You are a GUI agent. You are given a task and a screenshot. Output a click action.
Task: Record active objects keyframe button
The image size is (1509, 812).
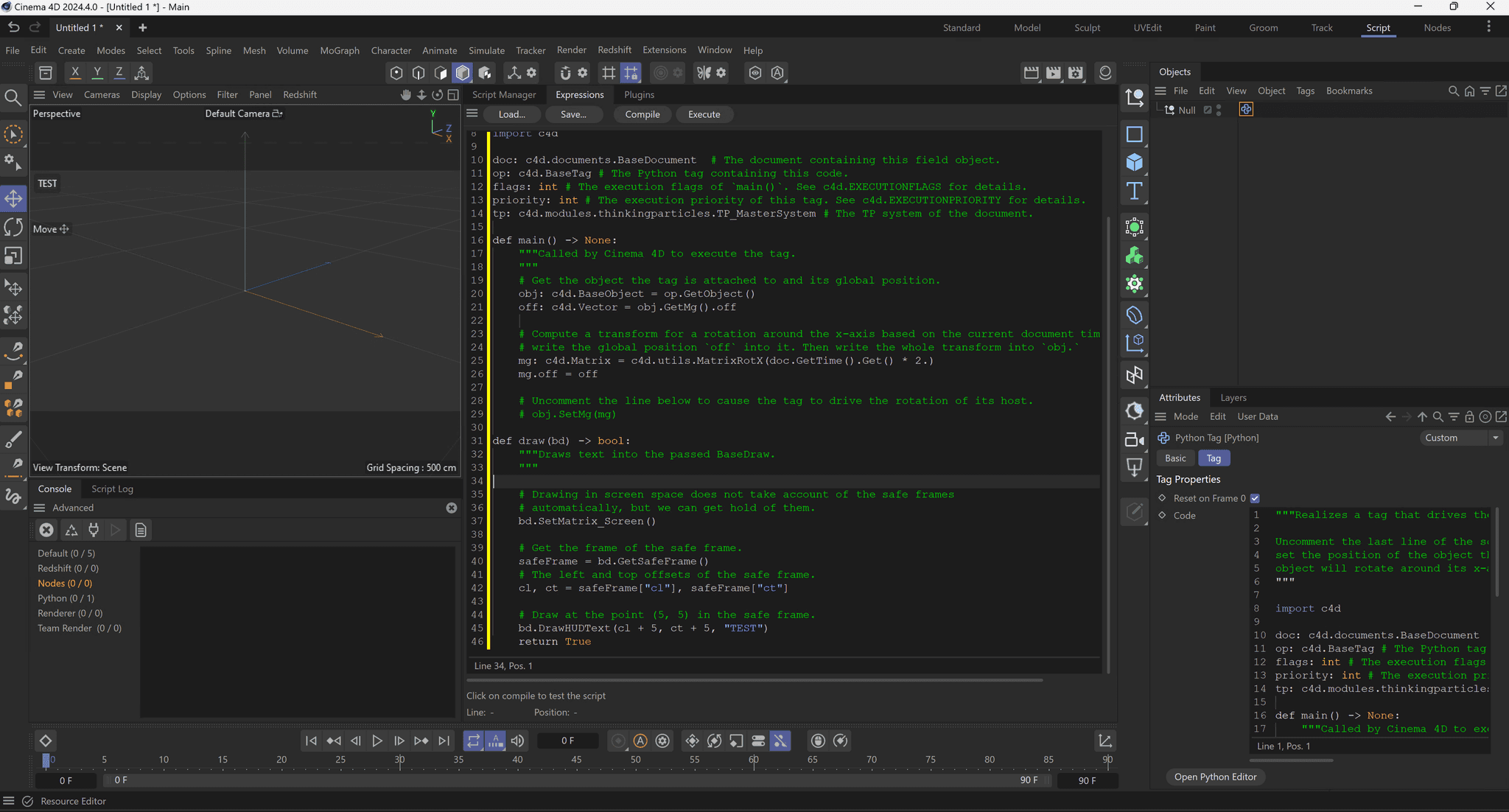pyautogui.click(x=618, y=741)
